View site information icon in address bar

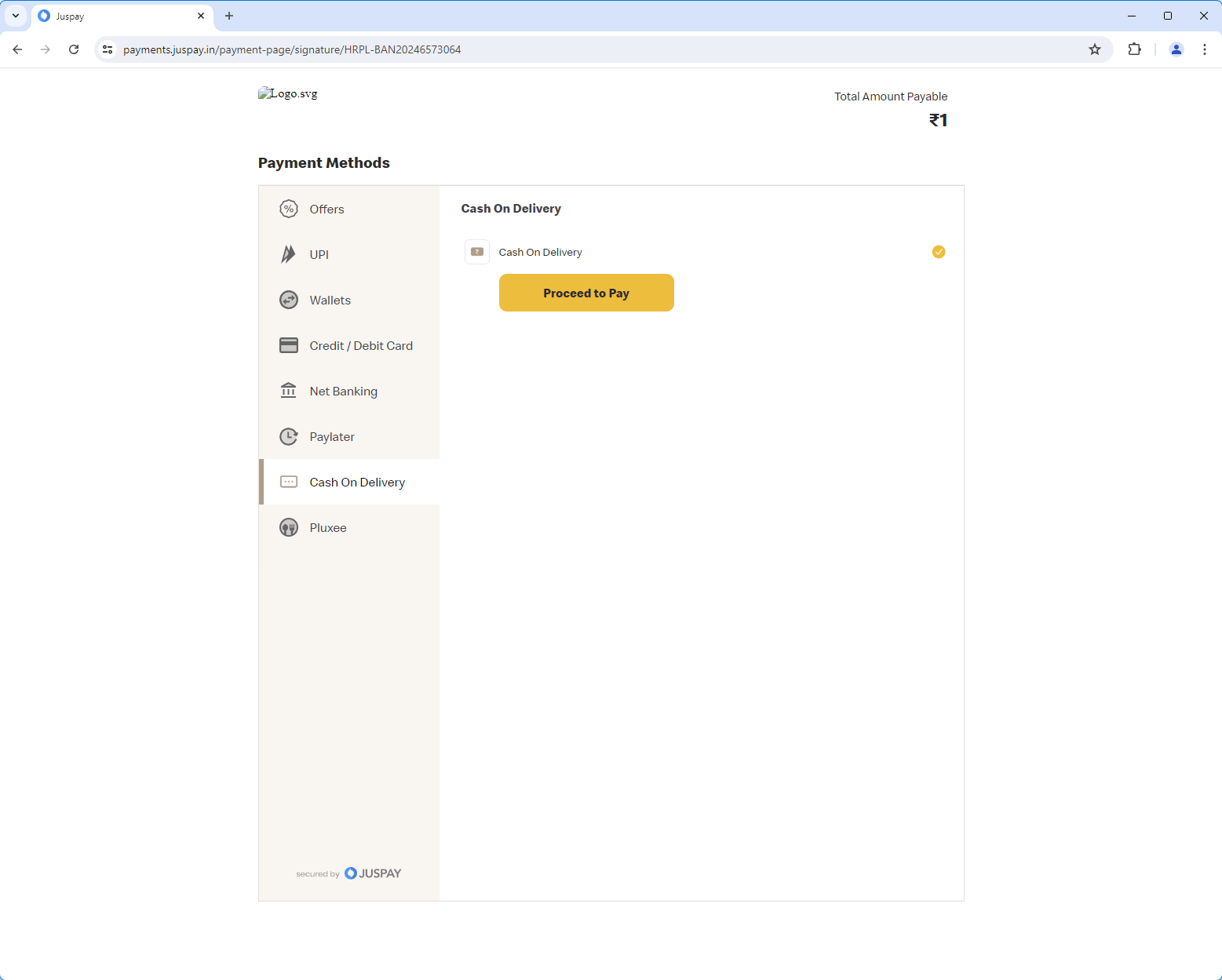click(108, 49)
